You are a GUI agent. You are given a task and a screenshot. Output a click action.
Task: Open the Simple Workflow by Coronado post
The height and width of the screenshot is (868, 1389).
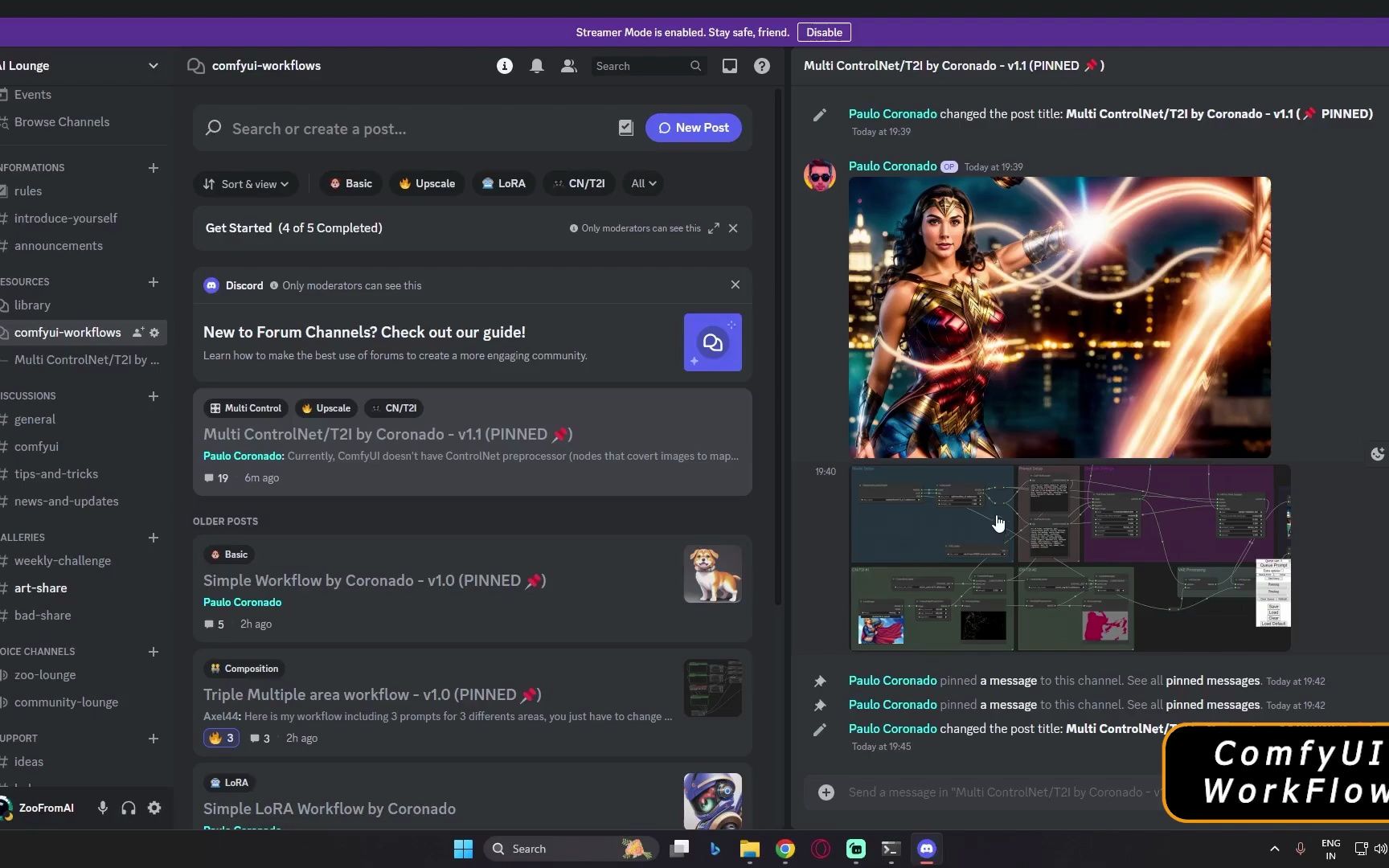(x=473, y=588)
